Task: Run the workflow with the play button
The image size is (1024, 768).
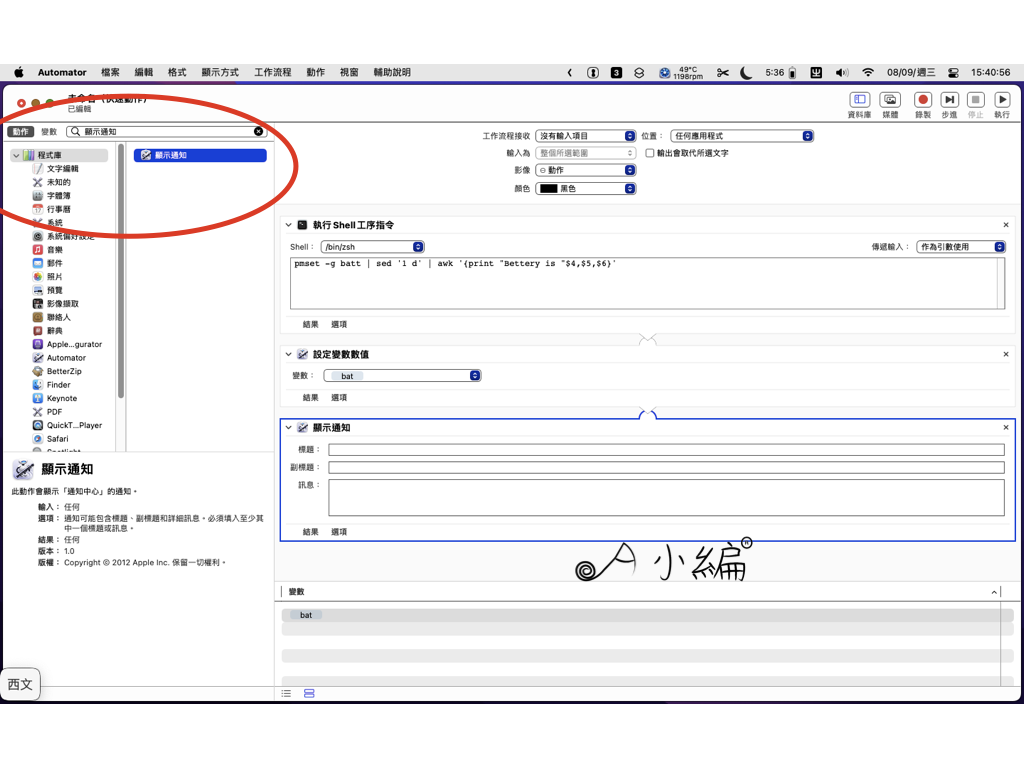Action: [x=1002, y=99]
